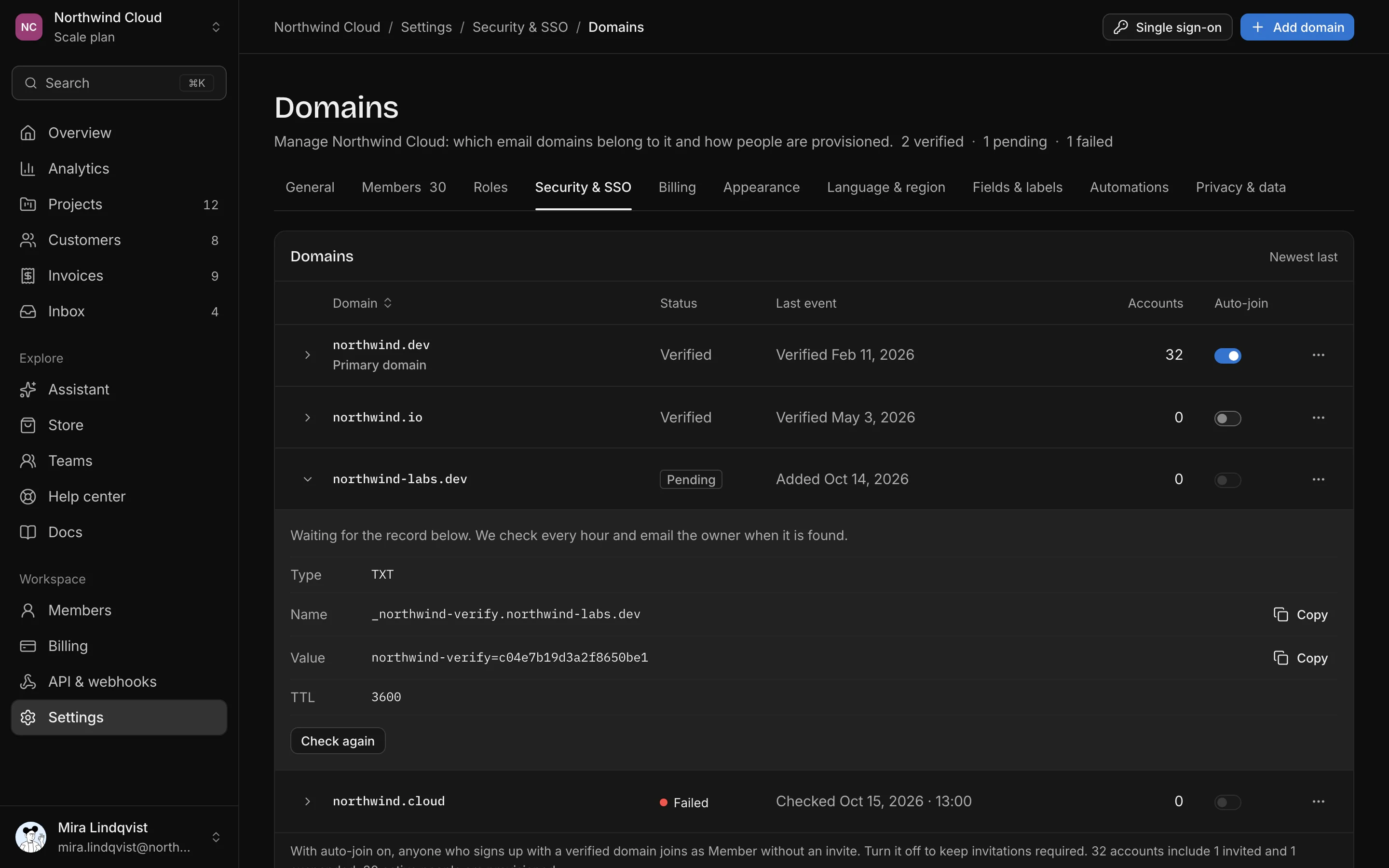Open the Projects folder icon
The height and width of the screenshot is (868, 1389).
[x=27, y=204]
